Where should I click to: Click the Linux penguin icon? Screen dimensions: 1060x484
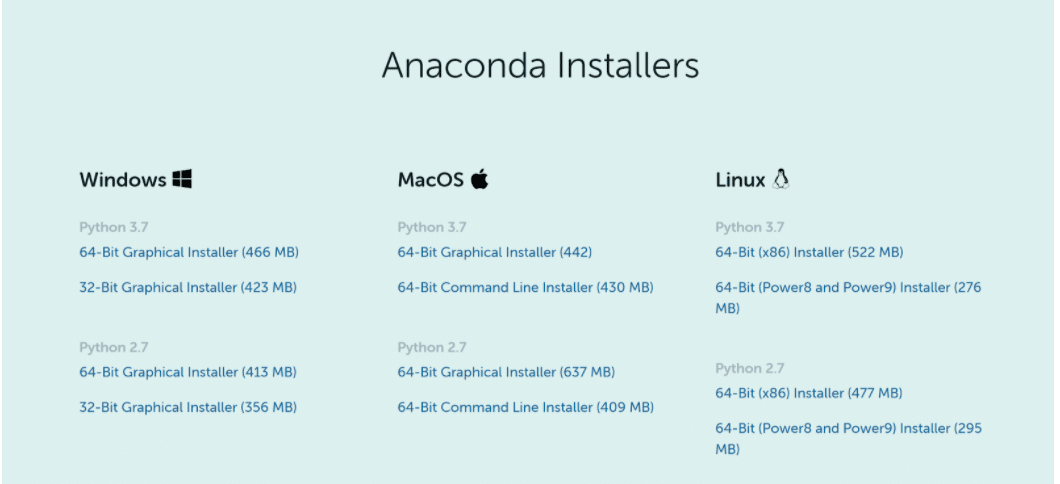781,179
